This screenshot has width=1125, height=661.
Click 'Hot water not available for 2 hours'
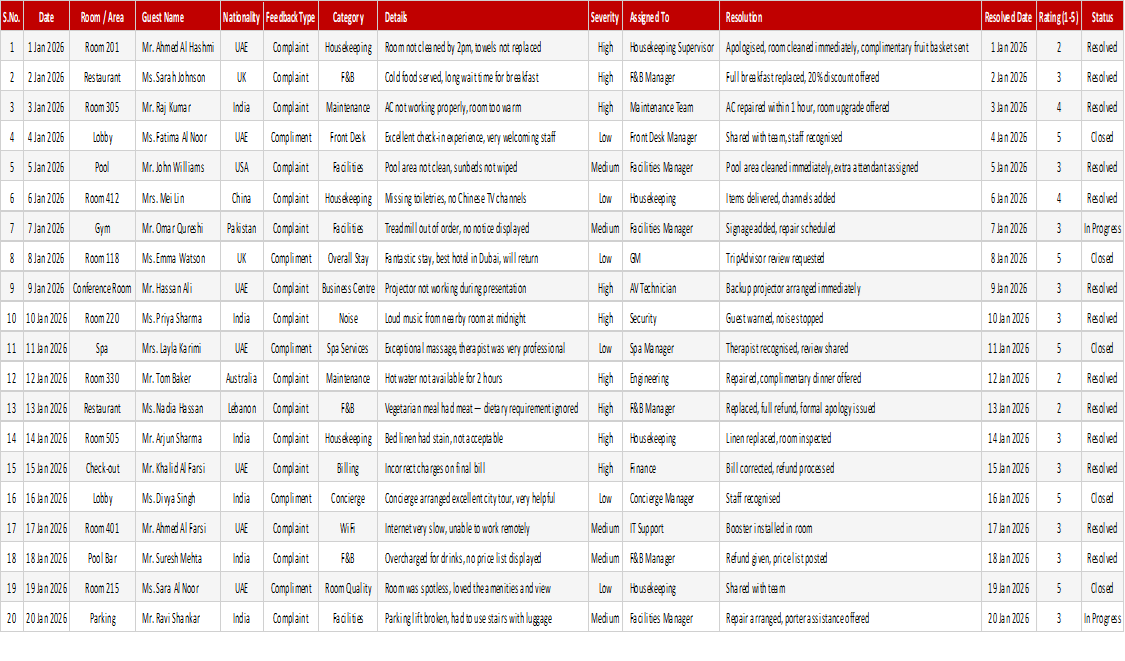click(483, 378)
